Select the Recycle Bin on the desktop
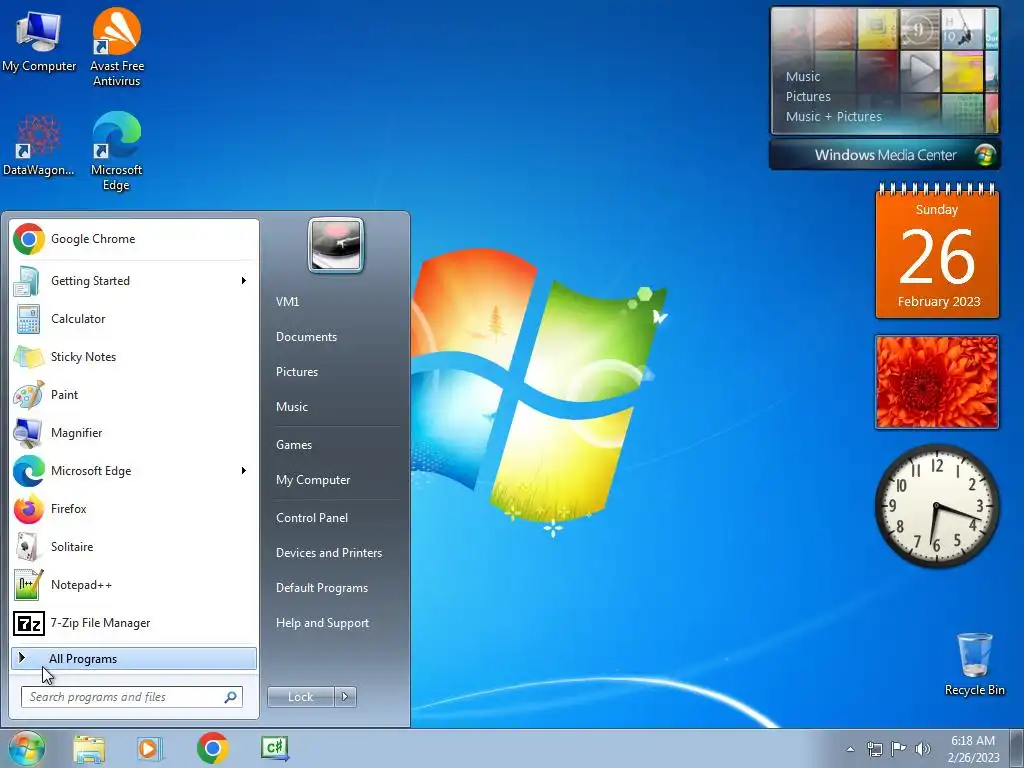The image size is (1024, 768). [974, 664]
